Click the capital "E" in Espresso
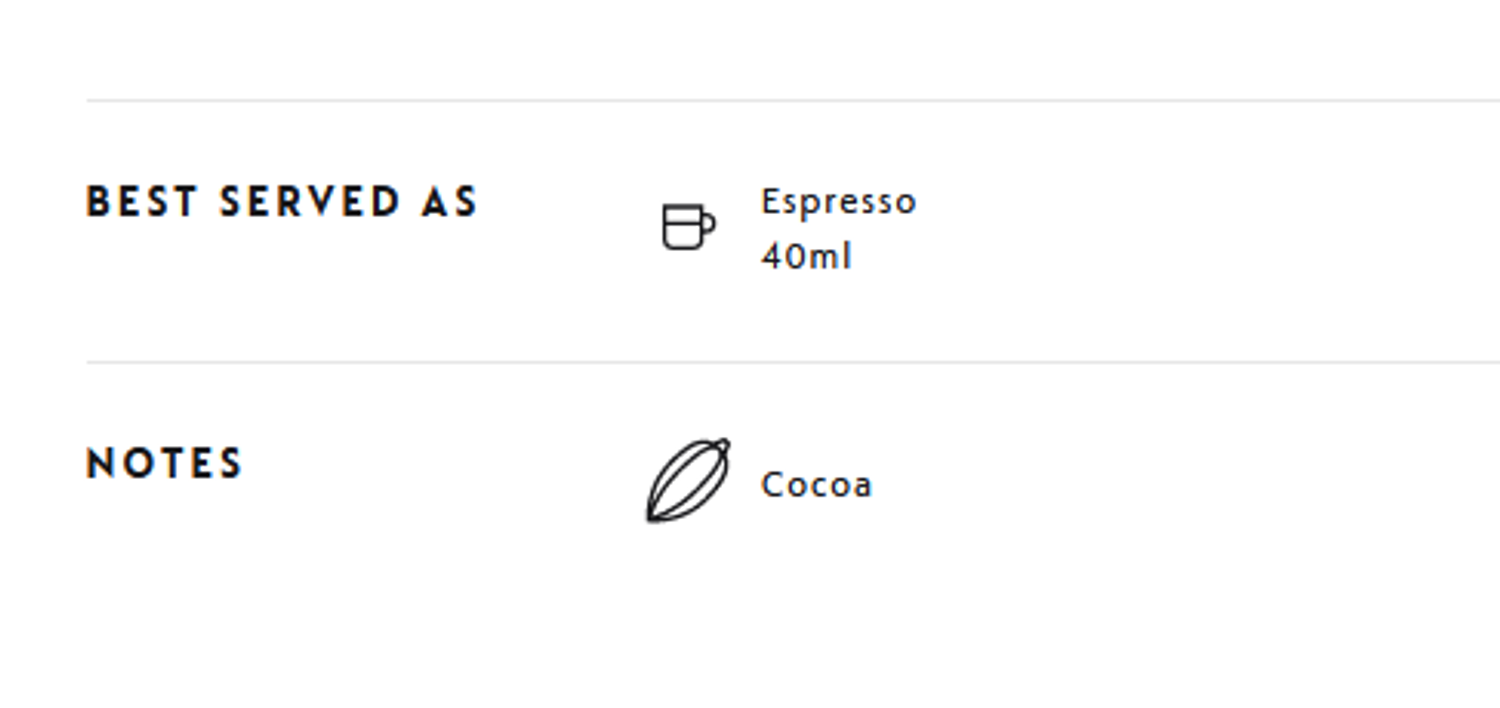Image resolution: width=1500 pixels, height=708 pixels. tap(769, 202)
